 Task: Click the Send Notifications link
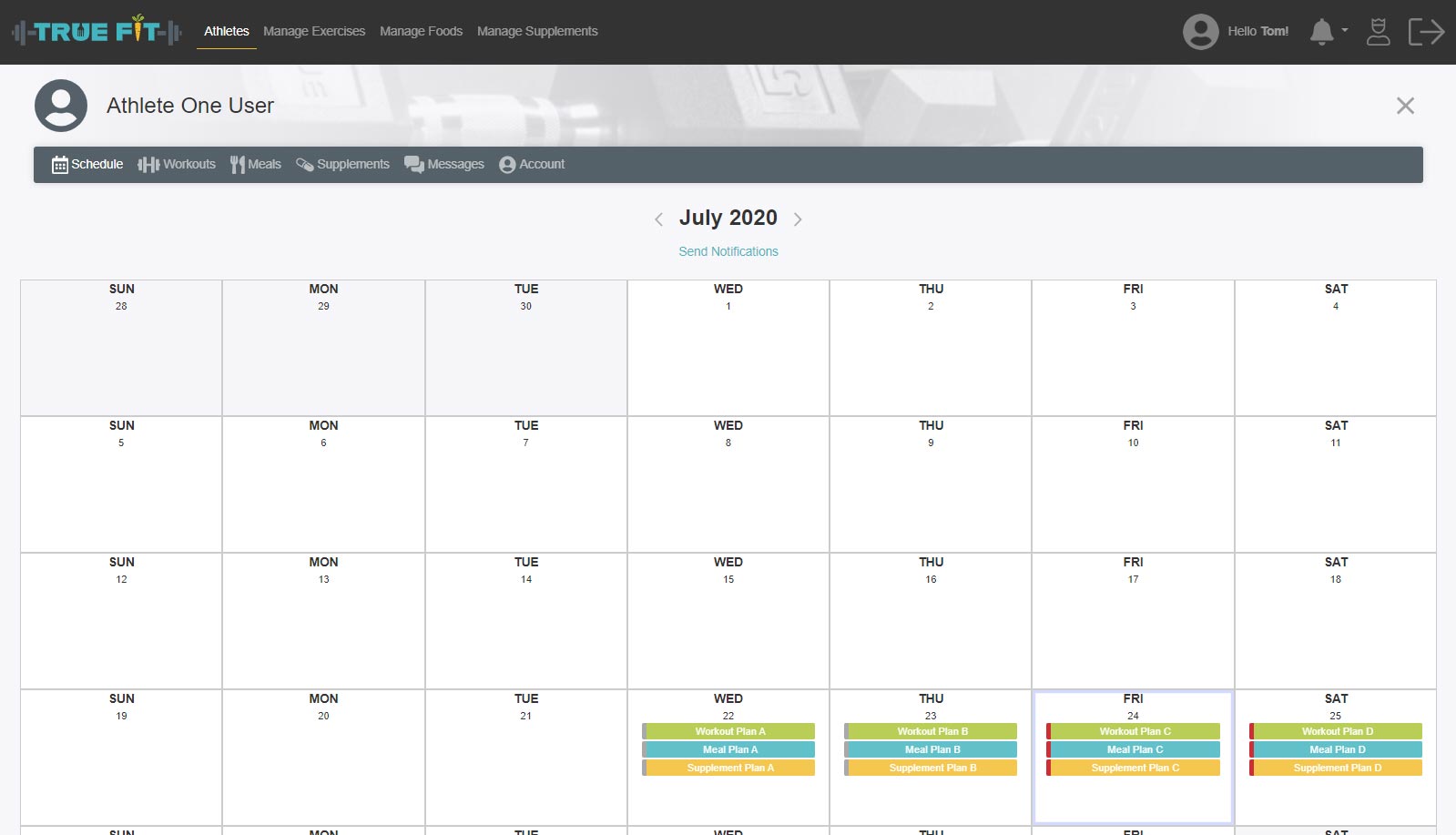(x=728, y=251)
